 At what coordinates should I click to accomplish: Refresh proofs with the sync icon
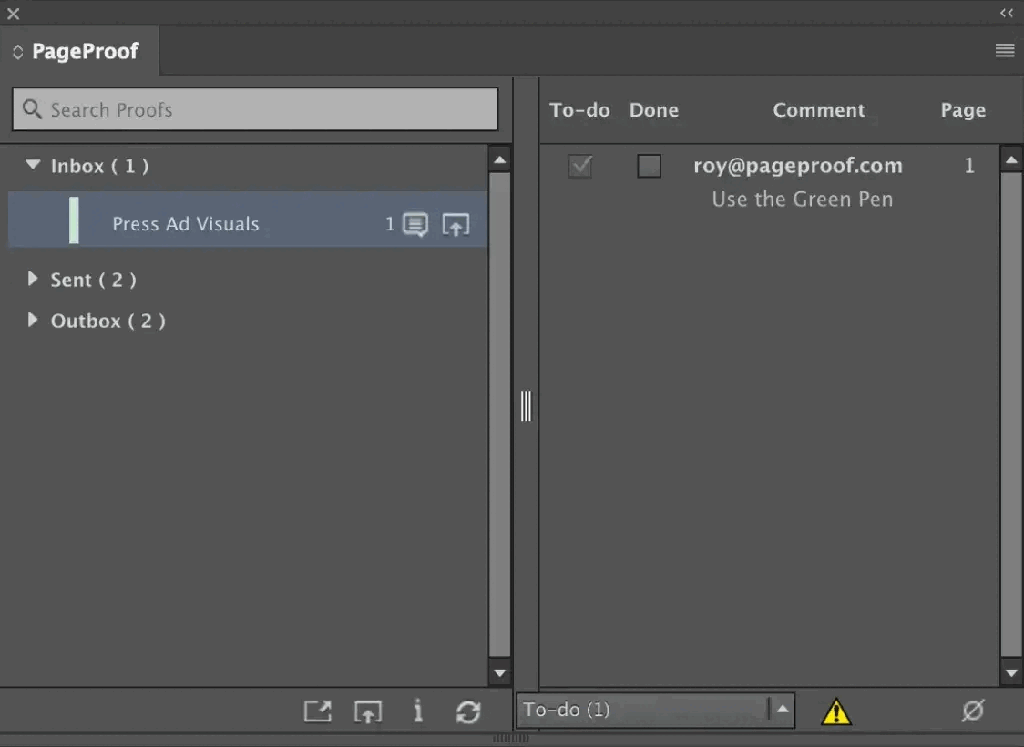click(x=468, y=711)
